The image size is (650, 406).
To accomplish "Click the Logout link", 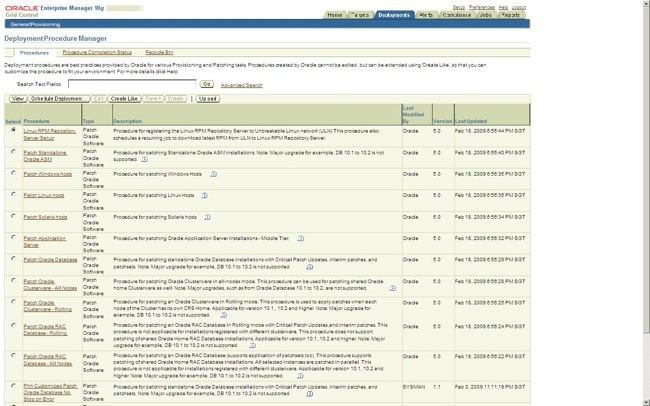I will click(519, 7).
